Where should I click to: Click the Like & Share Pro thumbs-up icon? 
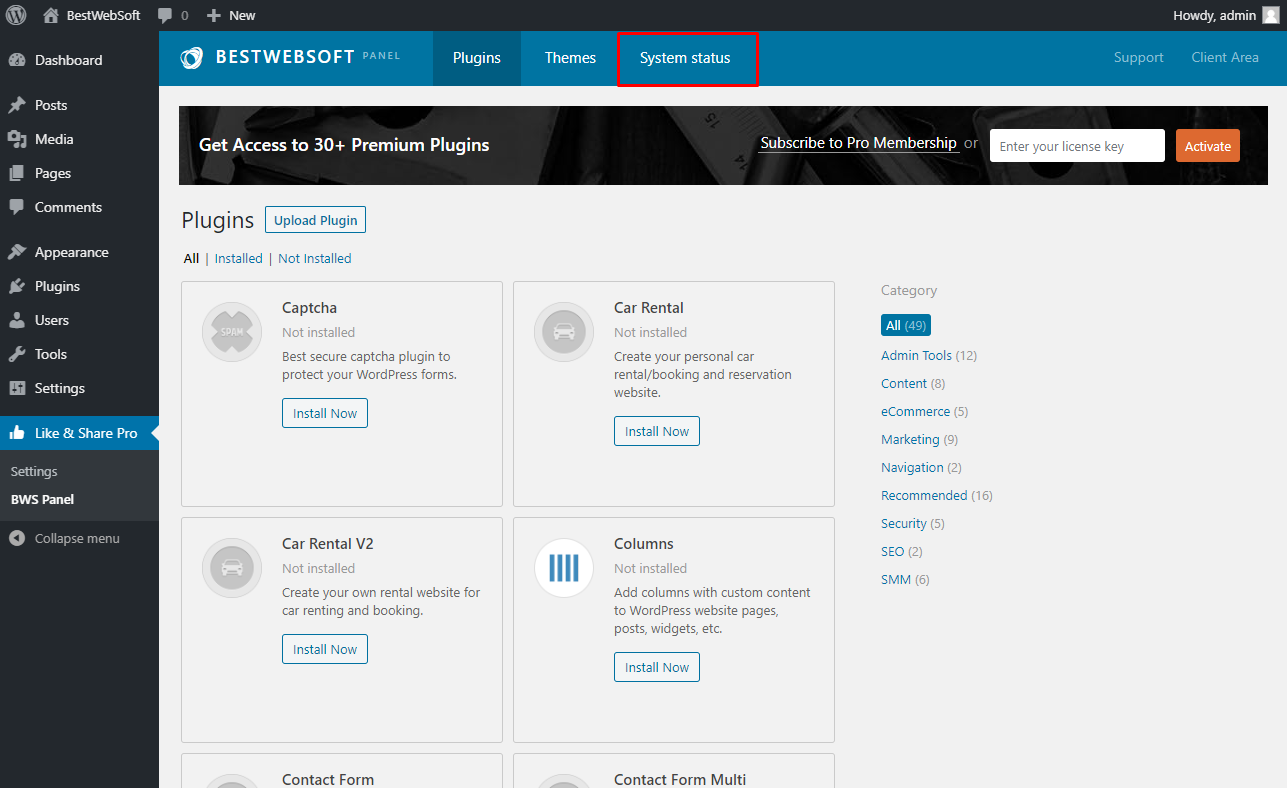(17, 433)
